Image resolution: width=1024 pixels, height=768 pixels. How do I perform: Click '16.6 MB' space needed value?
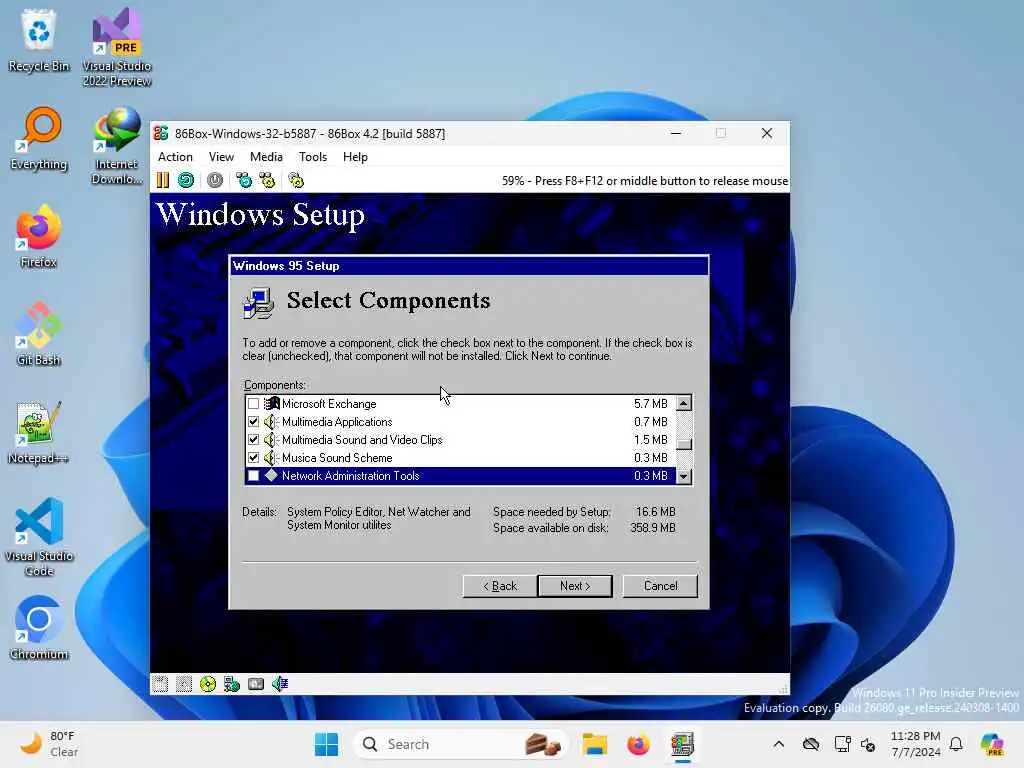click(656, 512)
